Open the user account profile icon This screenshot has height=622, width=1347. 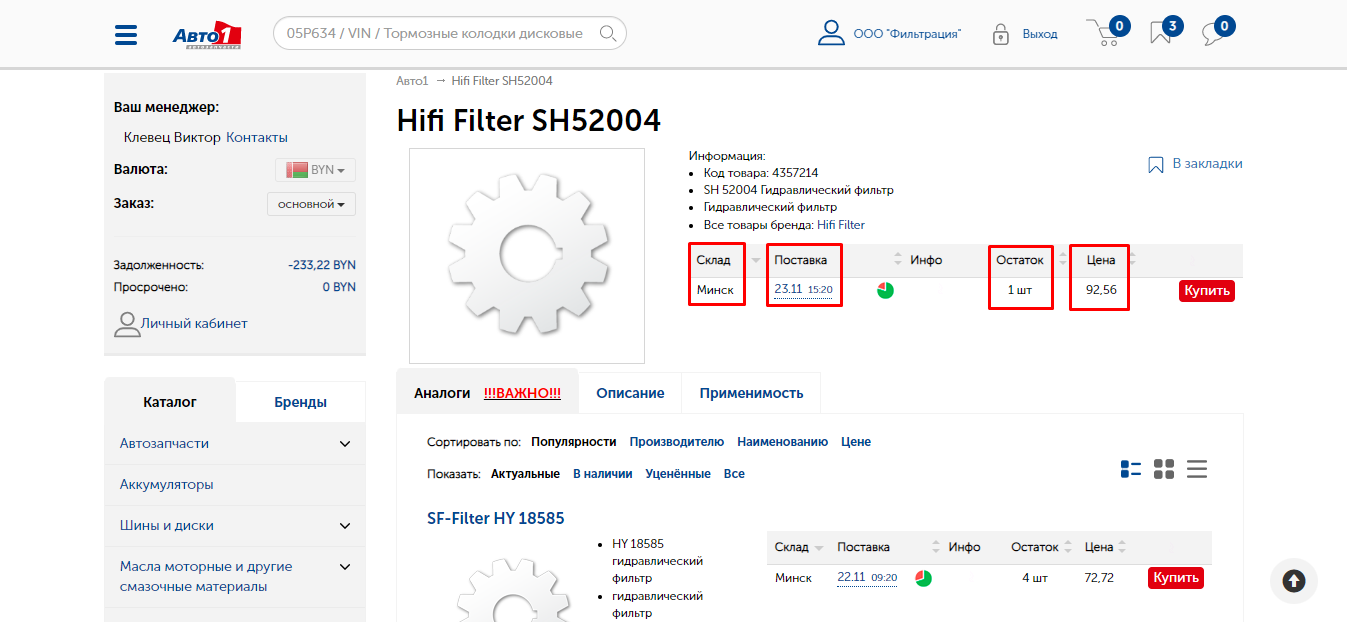click(x=832, y=33)
